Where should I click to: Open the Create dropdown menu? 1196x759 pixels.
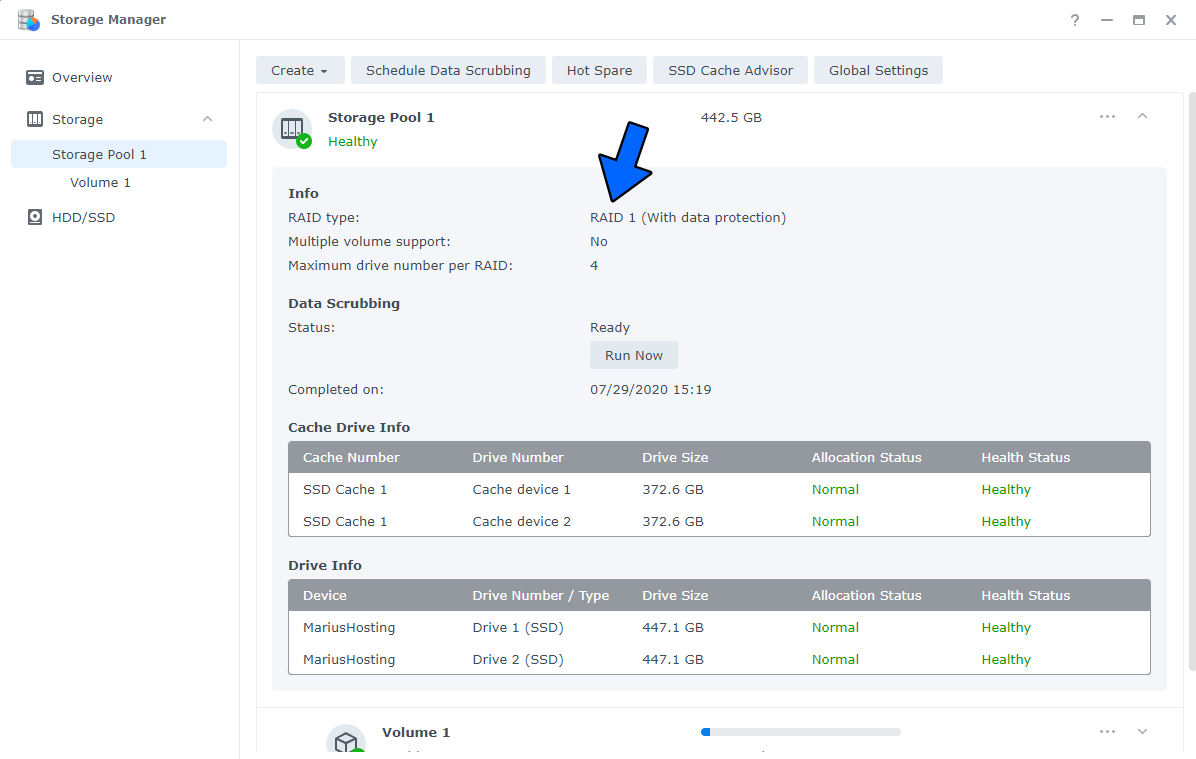[300, 70]
